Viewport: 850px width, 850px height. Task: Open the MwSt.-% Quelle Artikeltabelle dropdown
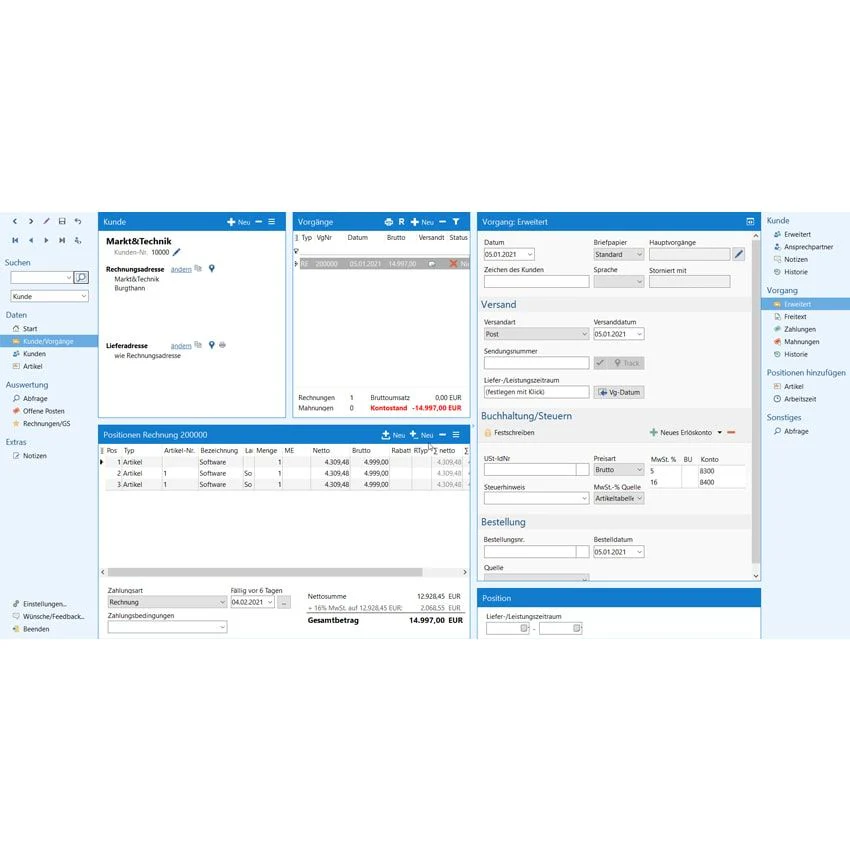pos(639,498)
